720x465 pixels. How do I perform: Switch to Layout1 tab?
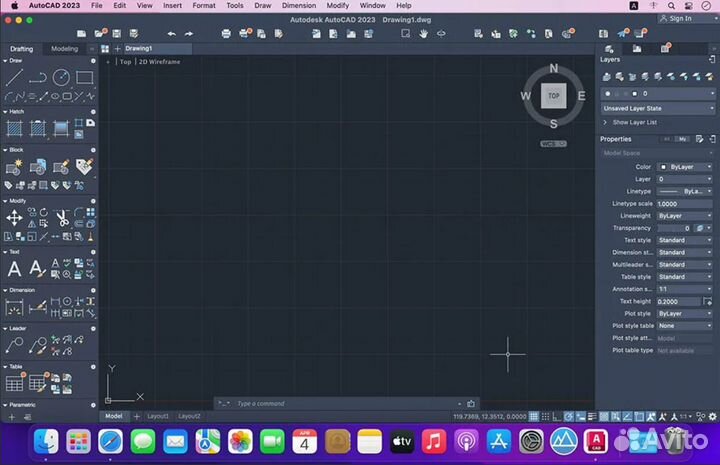click(x=158, y=416)
